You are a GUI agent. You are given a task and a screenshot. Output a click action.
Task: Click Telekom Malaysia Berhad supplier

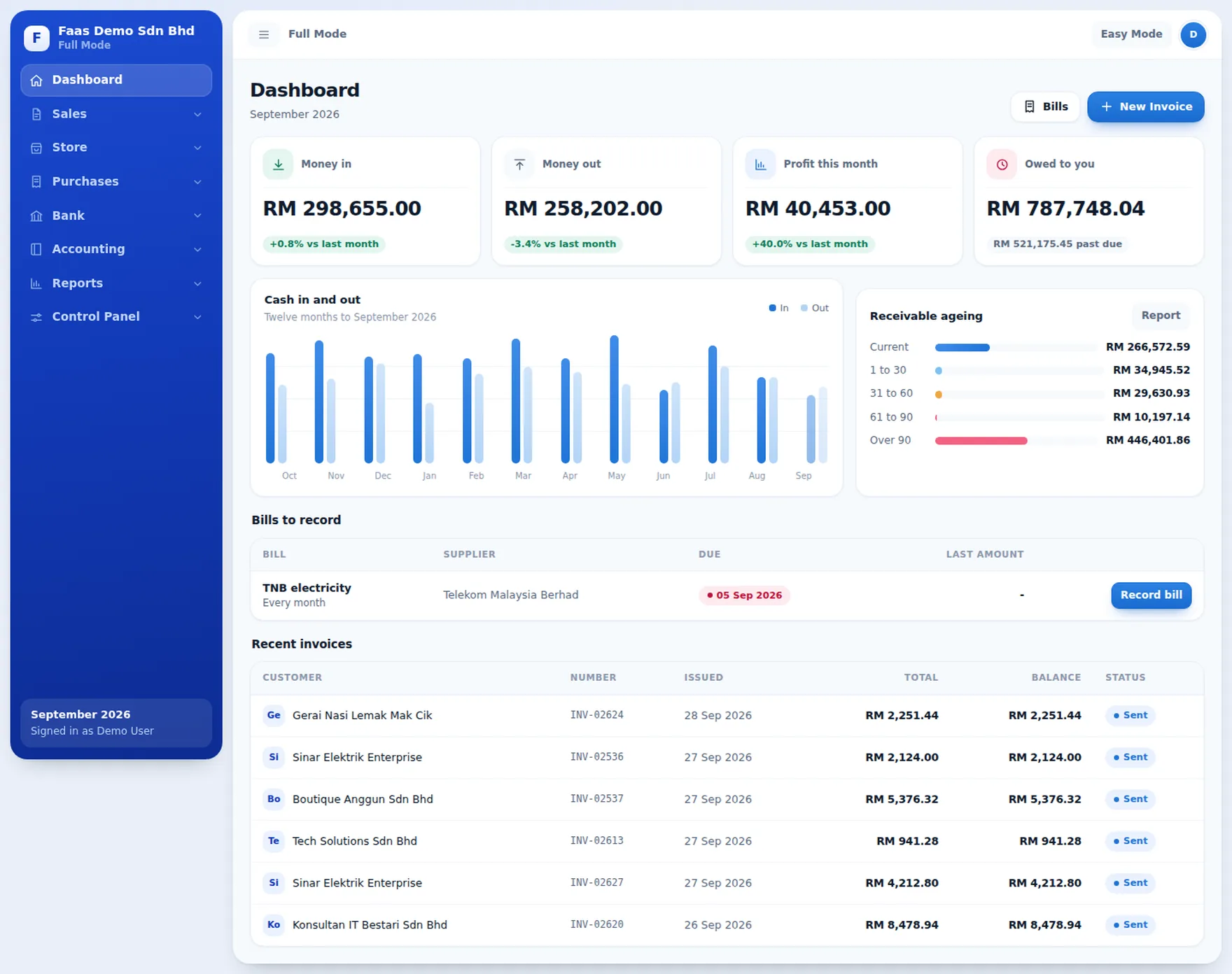510,595
